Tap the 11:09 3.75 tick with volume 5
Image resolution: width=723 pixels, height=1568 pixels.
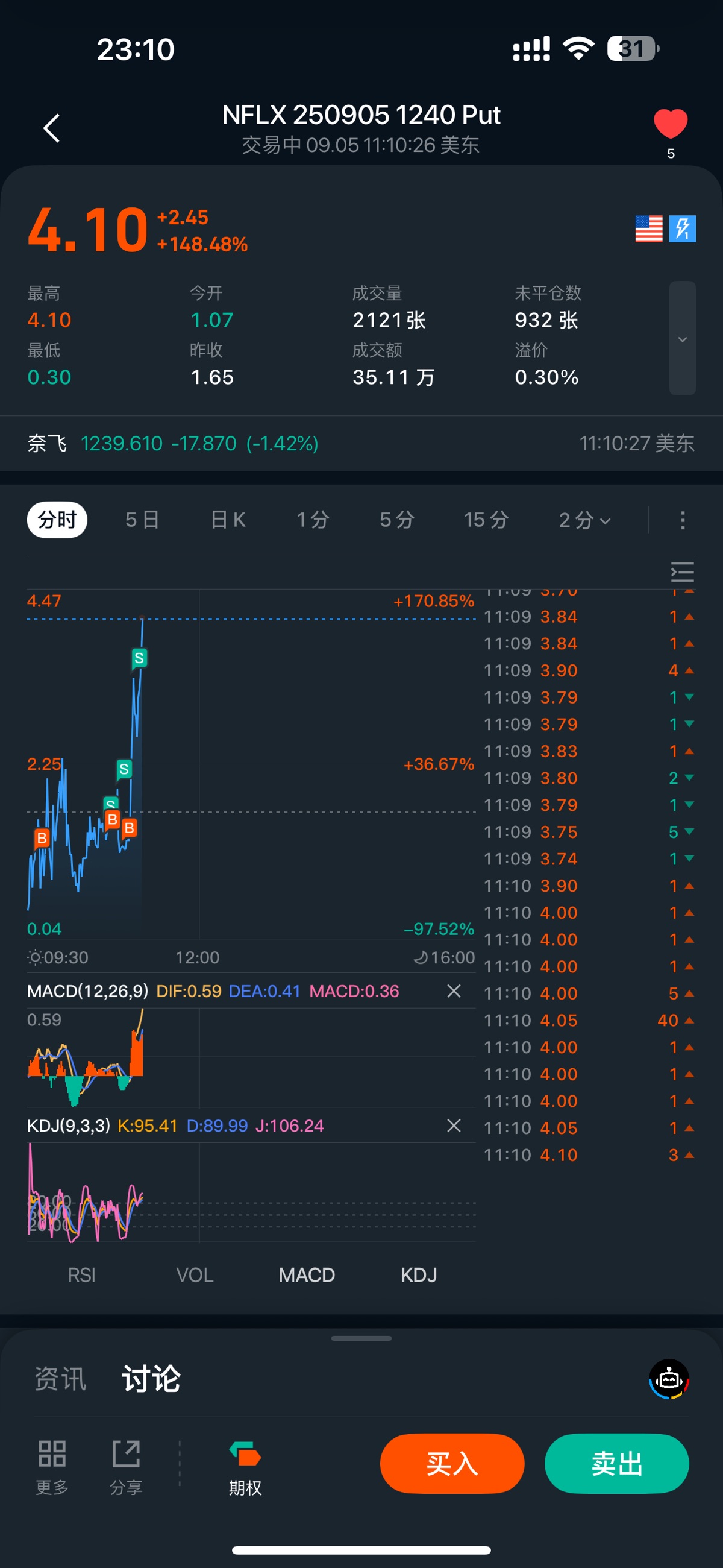(x=589, y=831)
